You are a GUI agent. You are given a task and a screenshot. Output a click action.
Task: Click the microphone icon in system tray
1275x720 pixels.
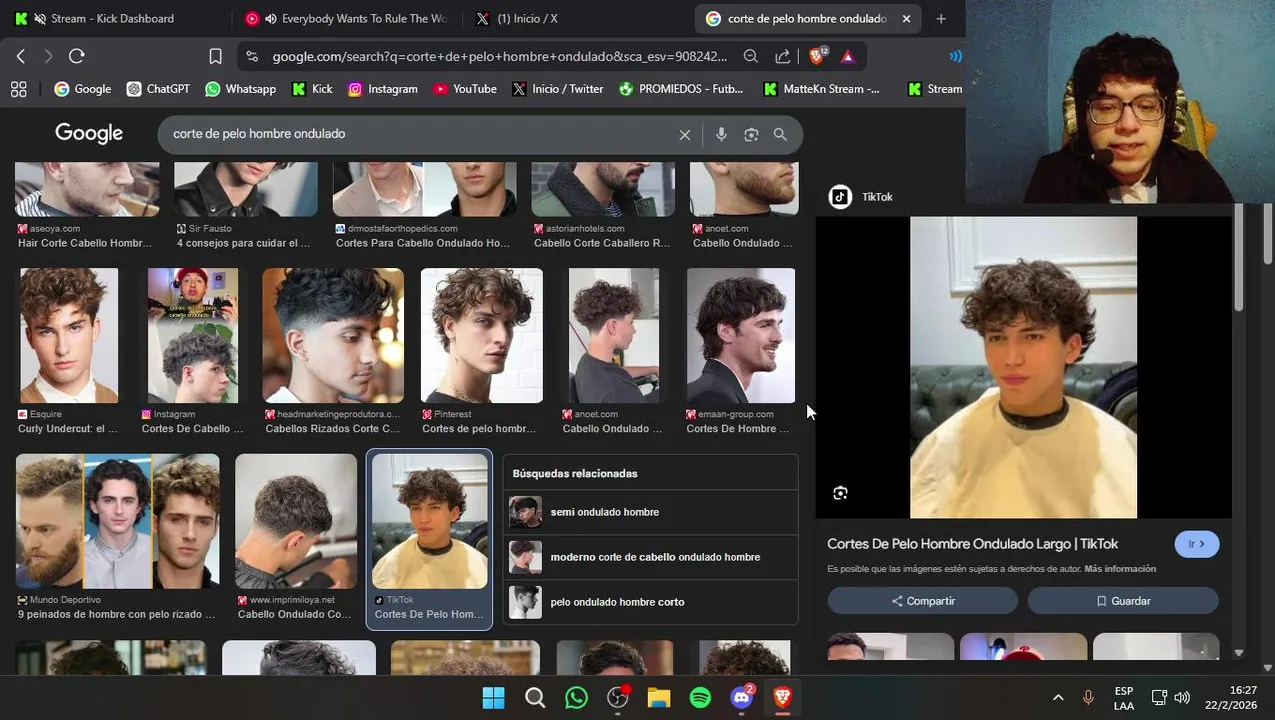point(1088,698)
